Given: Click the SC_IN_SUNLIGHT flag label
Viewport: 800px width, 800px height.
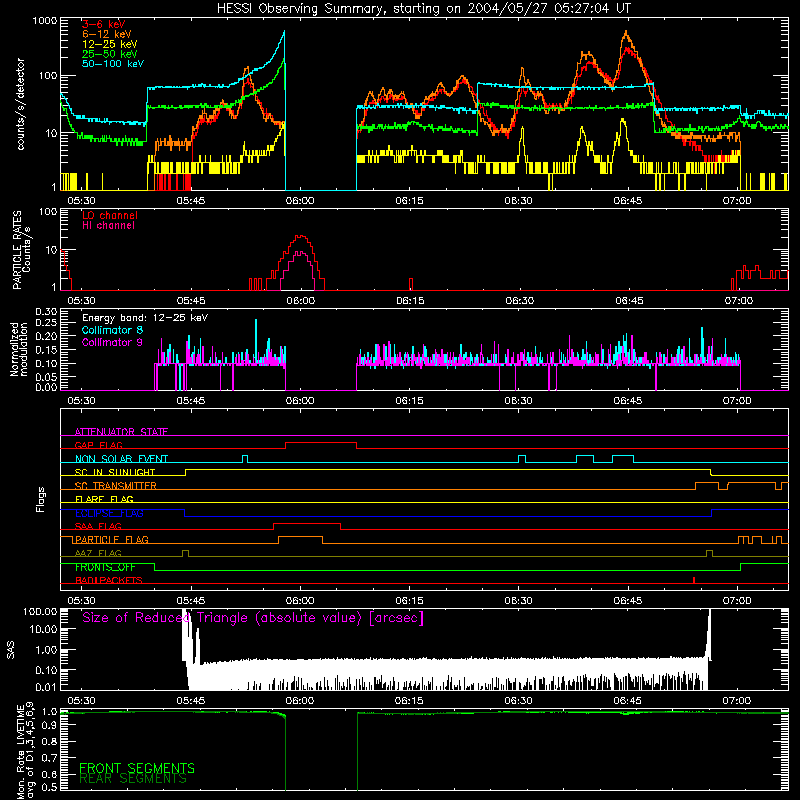Looking at the screenshot, I should 115,472.
